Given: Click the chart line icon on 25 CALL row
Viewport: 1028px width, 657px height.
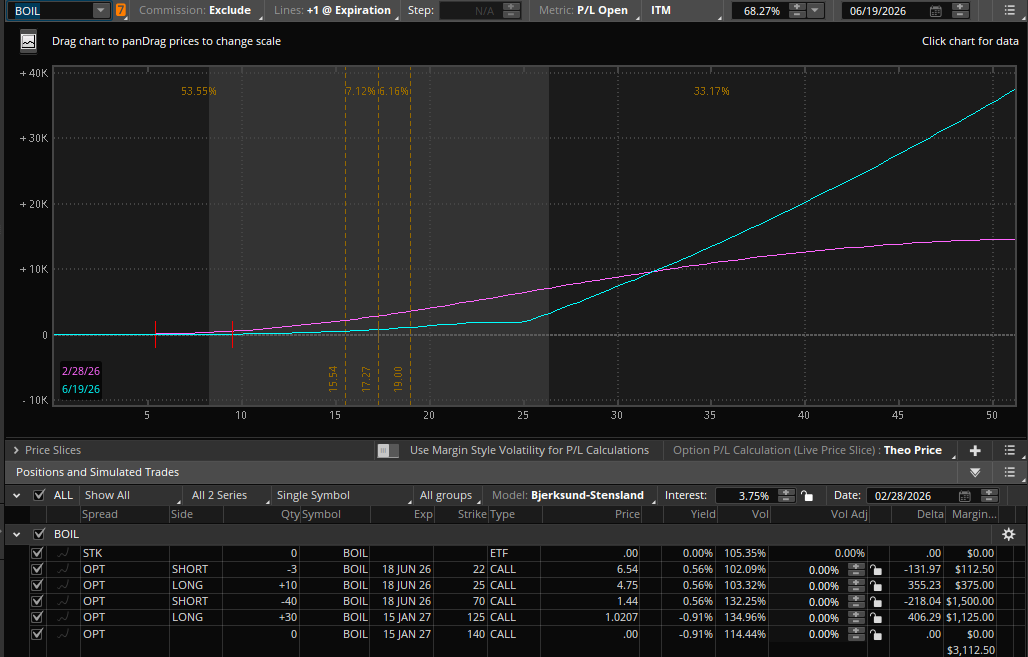Looking at the screenshot, I should coord(63,585).
